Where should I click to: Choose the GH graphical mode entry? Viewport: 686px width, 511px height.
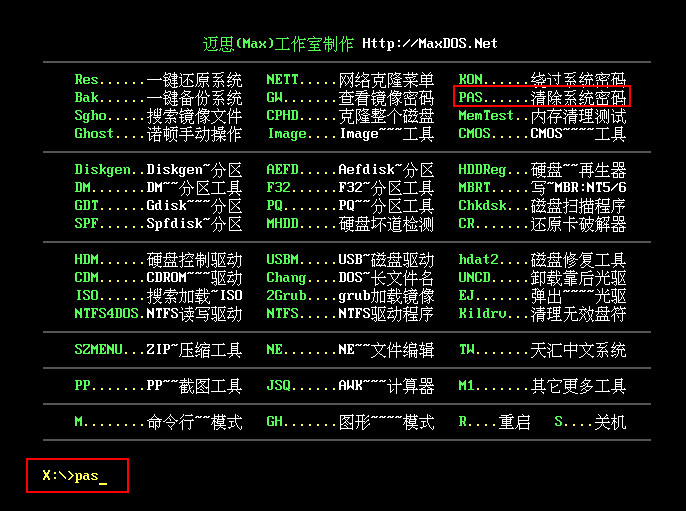click(350, 422)
